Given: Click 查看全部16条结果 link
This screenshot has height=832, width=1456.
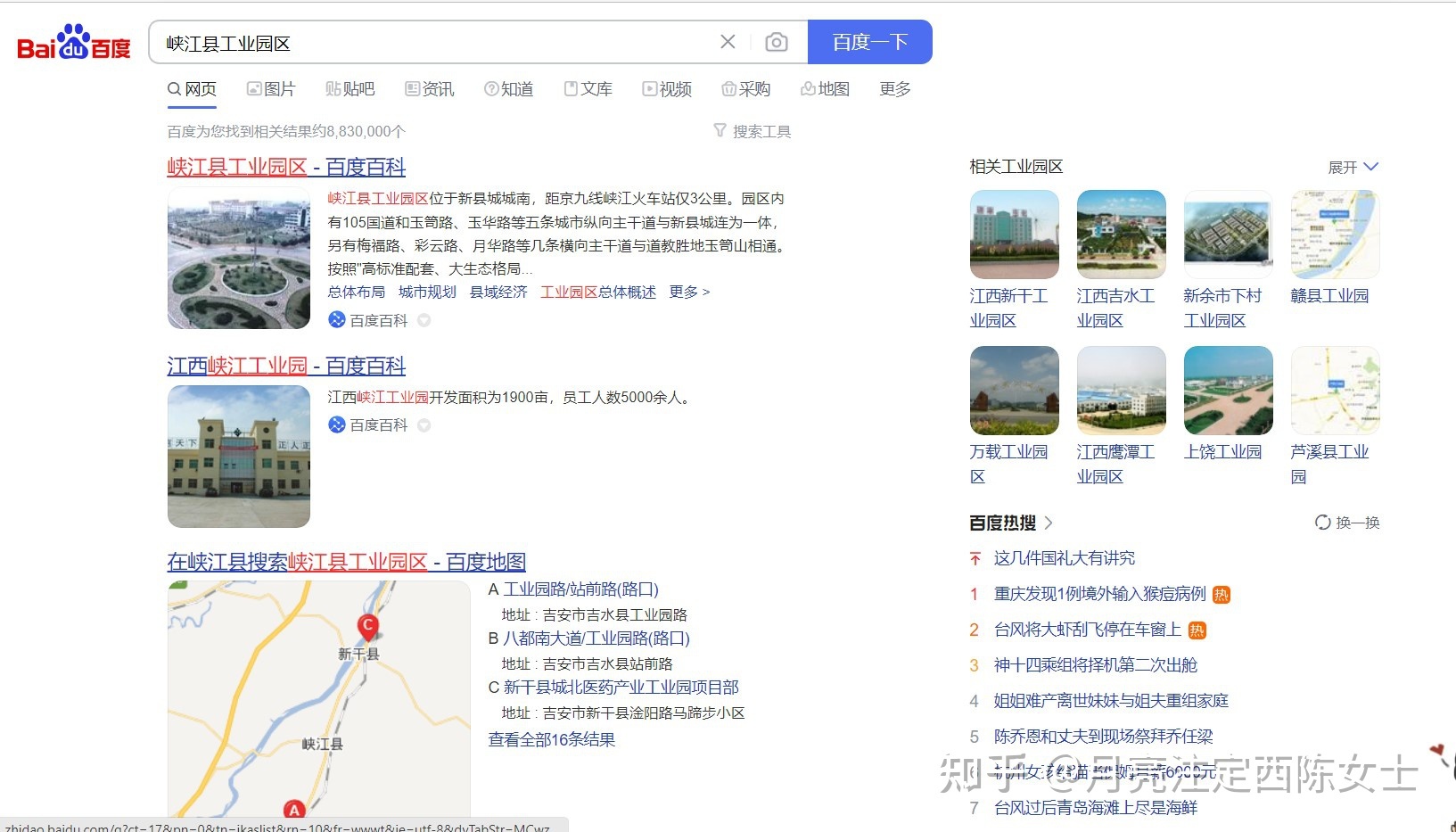Looking at the screenshot, I should coord(551,739).
